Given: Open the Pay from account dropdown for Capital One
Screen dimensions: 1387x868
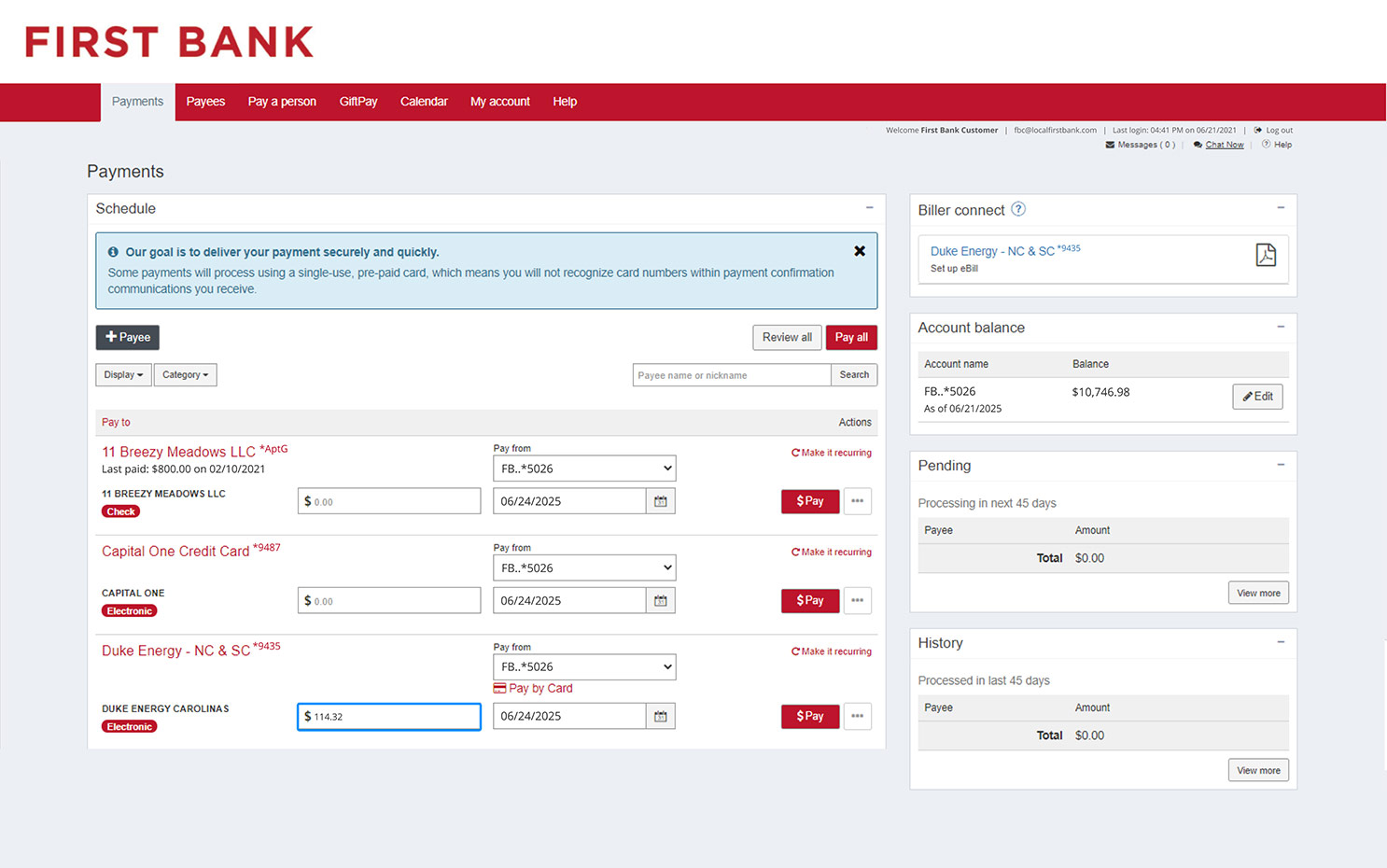Looking at the screenshot, I should click(584, 567).
